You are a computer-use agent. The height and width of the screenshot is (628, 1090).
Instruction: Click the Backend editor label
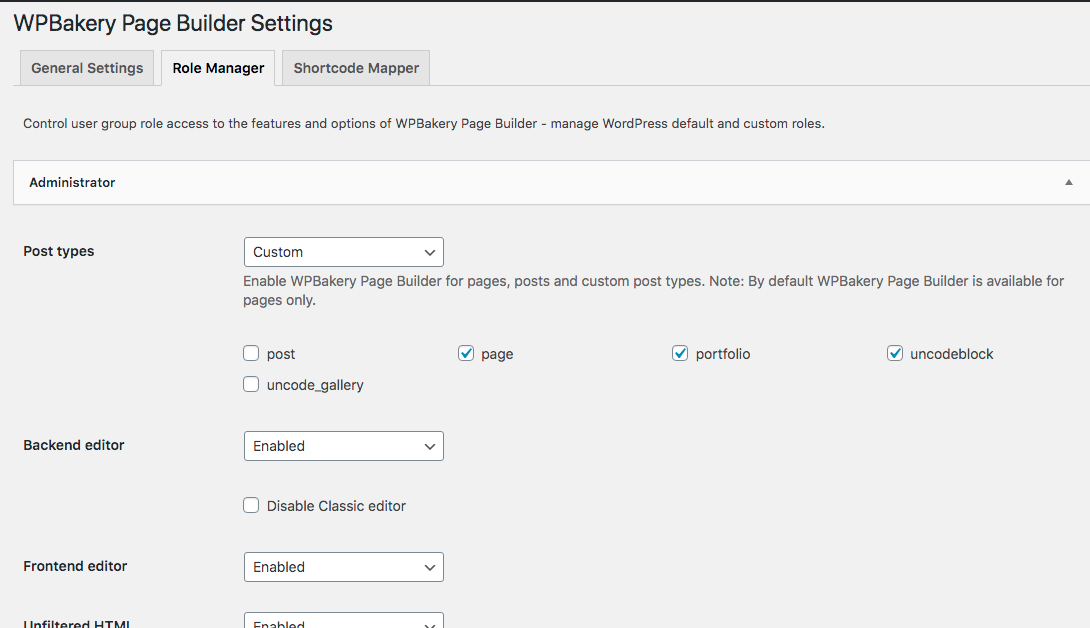(x=74, y=445)
